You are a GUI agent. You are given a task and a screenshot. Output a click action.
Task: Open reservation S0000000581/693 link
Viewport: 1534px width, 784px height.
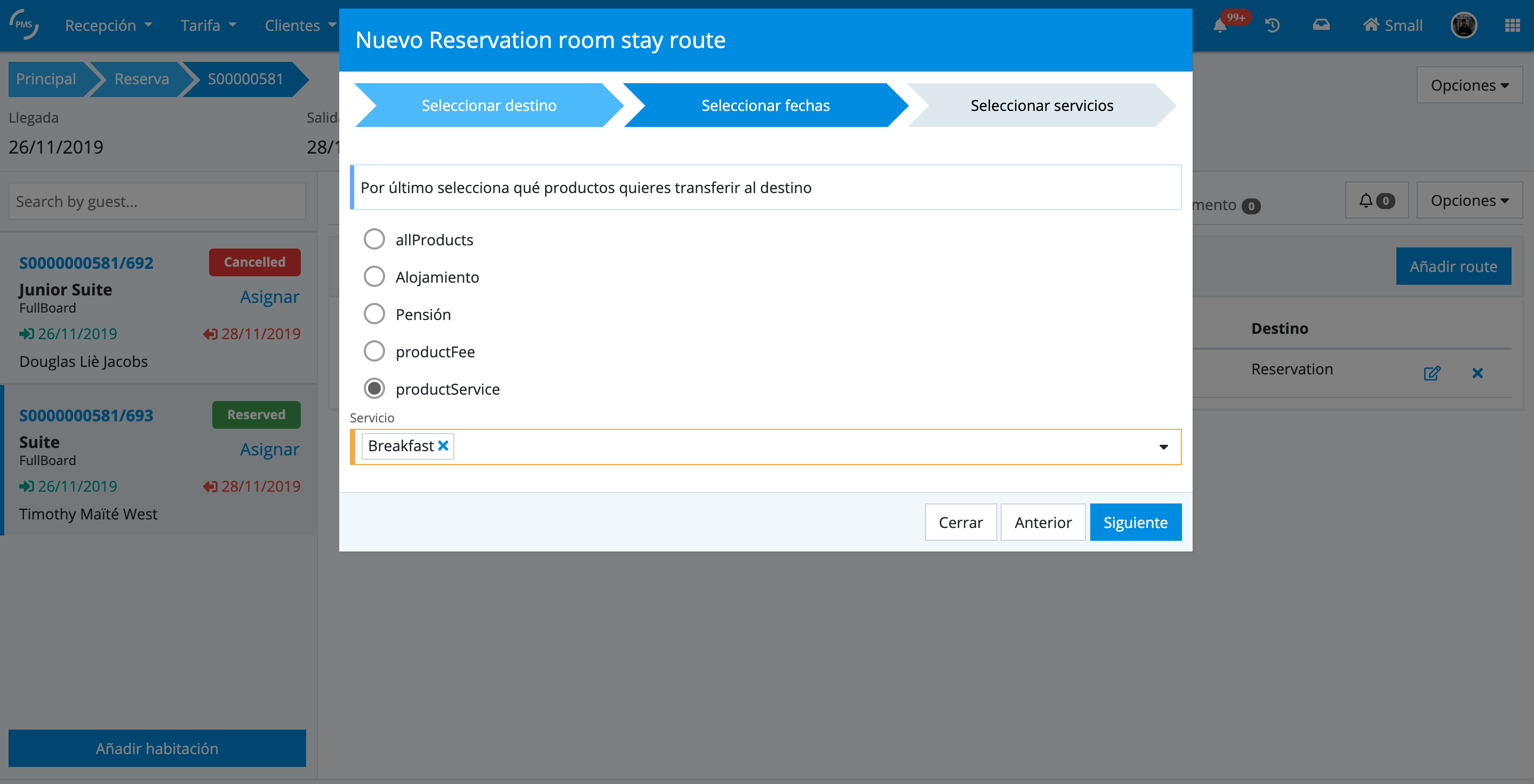86,415
